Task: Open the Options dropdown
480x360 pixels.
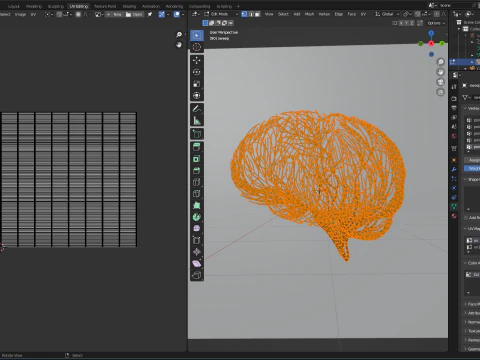Action: [436, 23]
